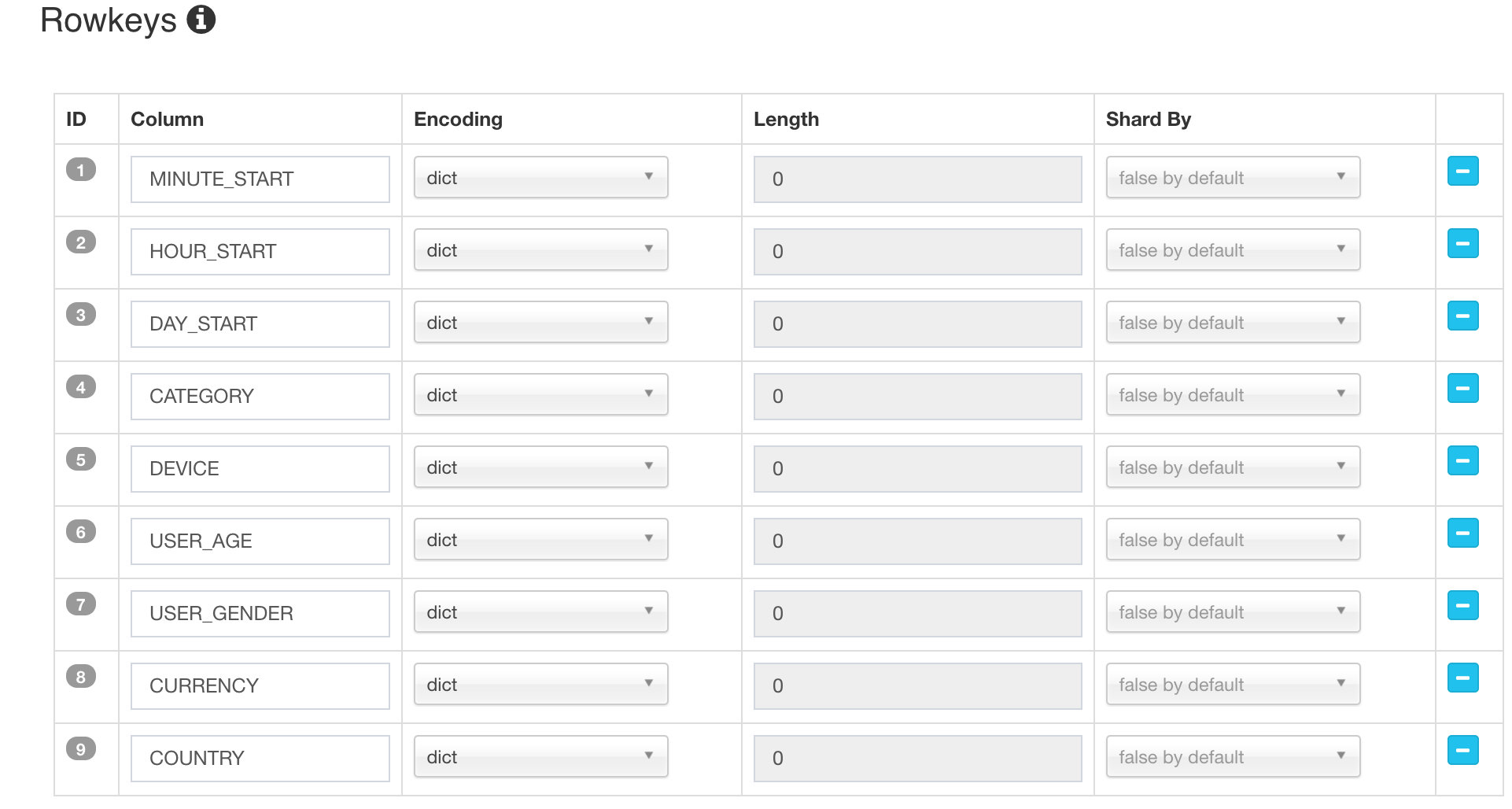The width and height of the screenshot is (1512, 809).
Task: Click the DAY_START column name field
Action: click(x=260, y=324)
